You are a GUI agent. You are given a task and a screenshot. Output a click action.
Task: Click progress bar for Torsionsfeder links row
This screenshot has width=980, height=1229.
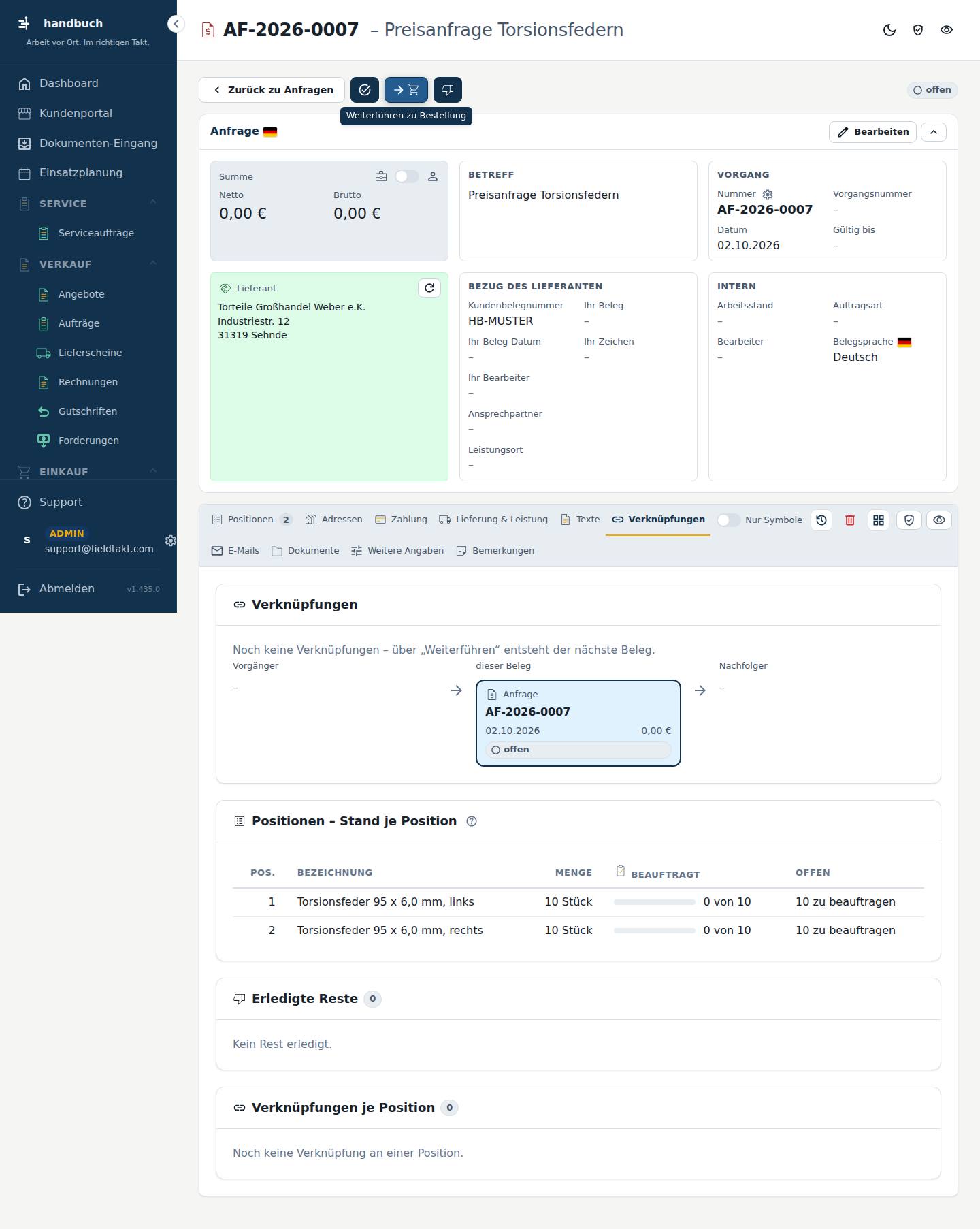[x=655, y=902]
